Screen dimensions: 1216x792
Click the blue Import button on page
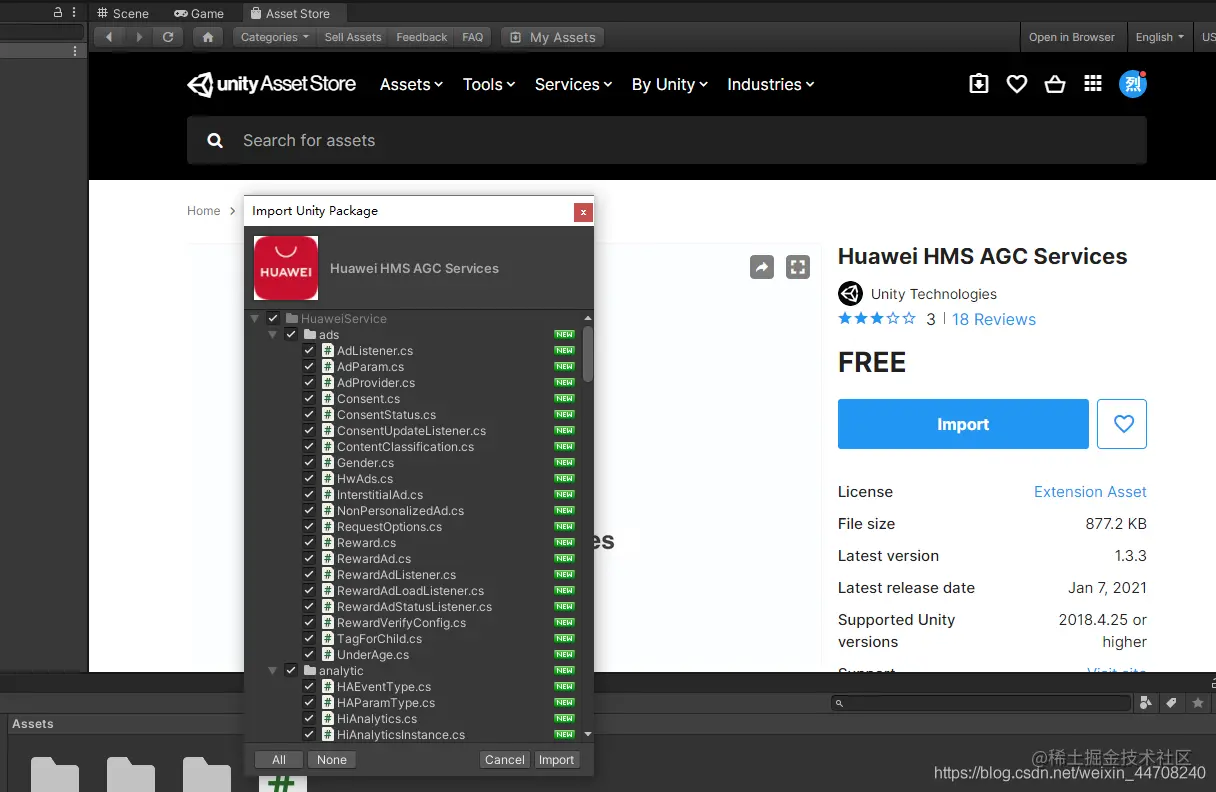(x=963, y=424)
